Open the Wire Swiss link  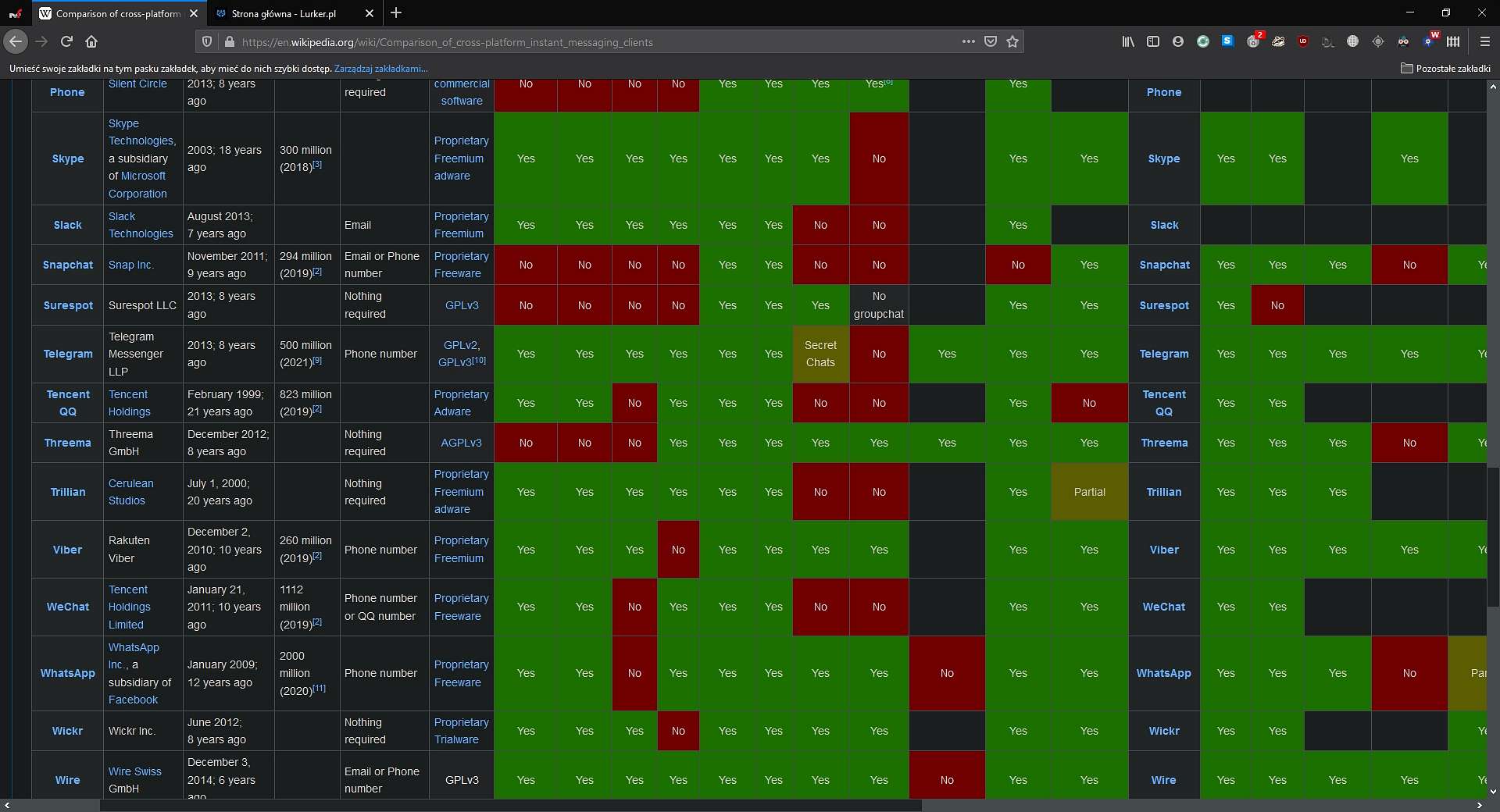point(135,771)
